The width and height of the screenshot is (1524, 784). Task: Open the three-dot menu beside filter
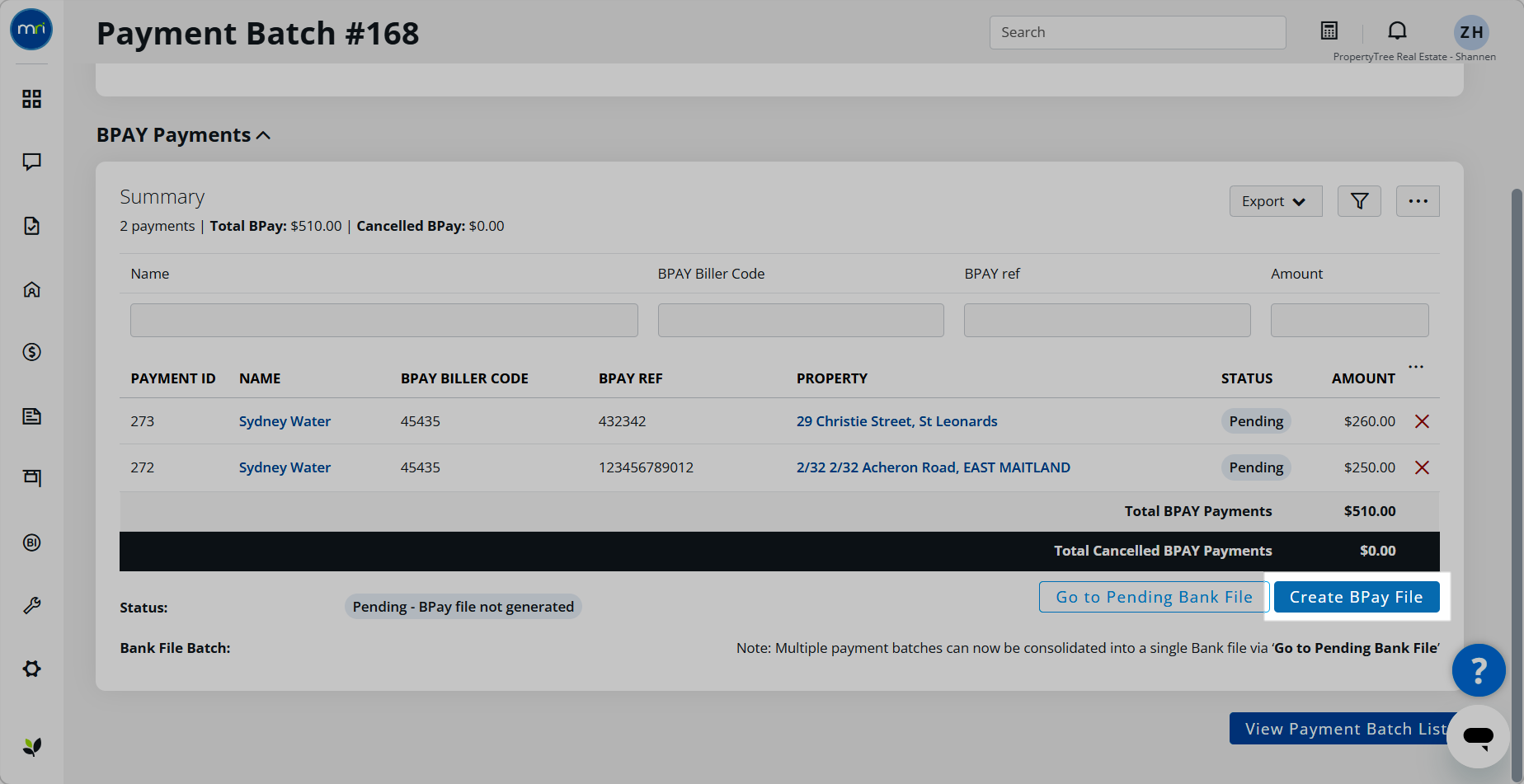[x=1418, y=201]
